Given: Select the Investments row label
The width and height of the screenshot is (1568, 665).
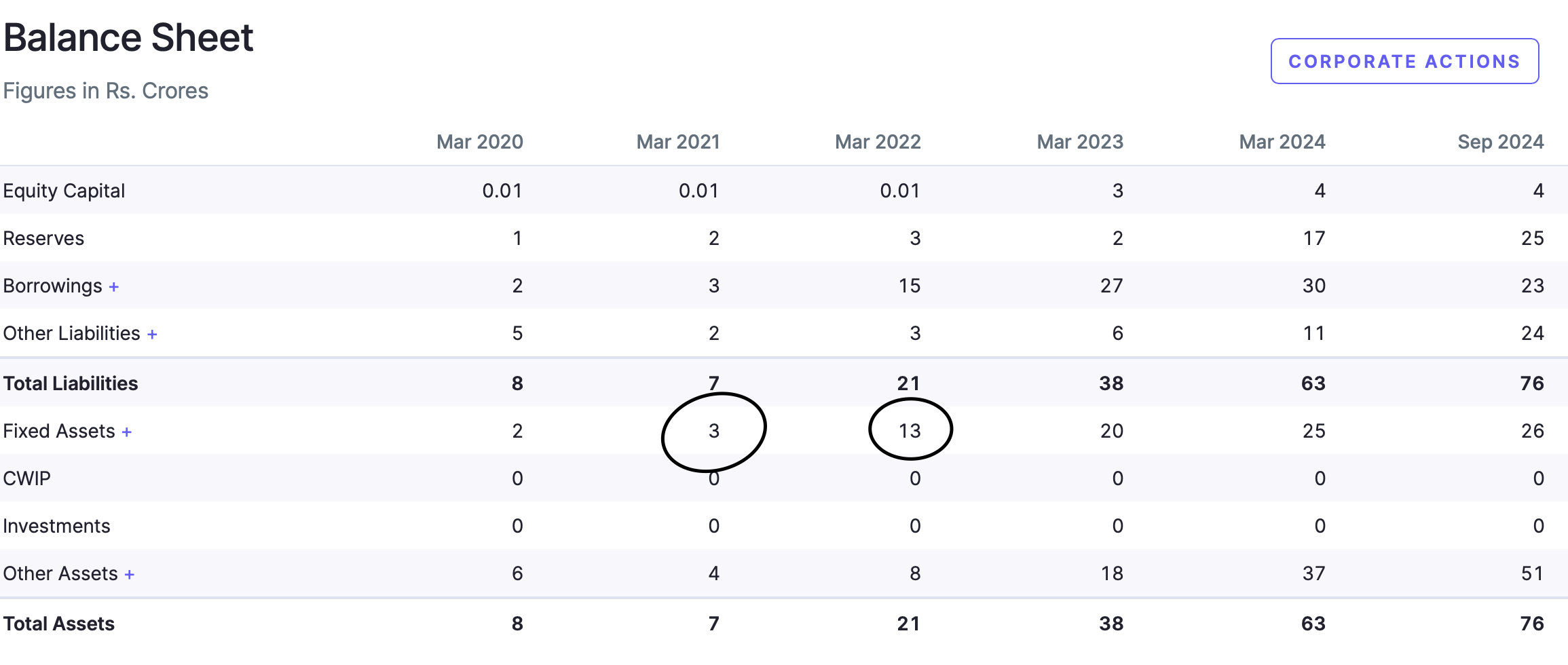Looking at the screenshot, I should 56,526.
